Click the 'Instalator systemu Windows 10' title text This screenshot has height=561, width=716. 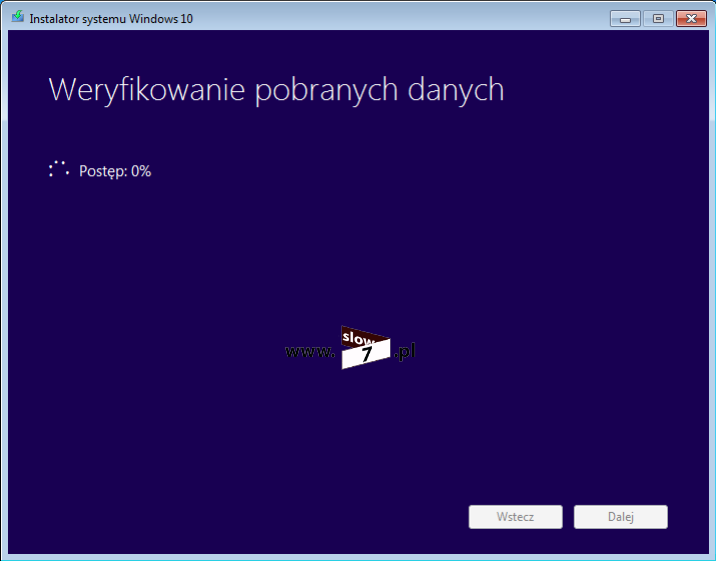tap(111, 19)
